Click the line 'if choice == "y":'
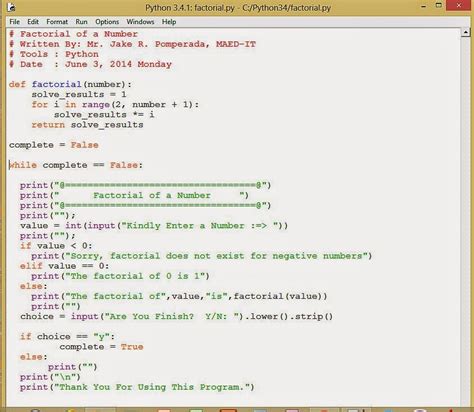Viewport: 474px width, 412px height. [67, 337]
